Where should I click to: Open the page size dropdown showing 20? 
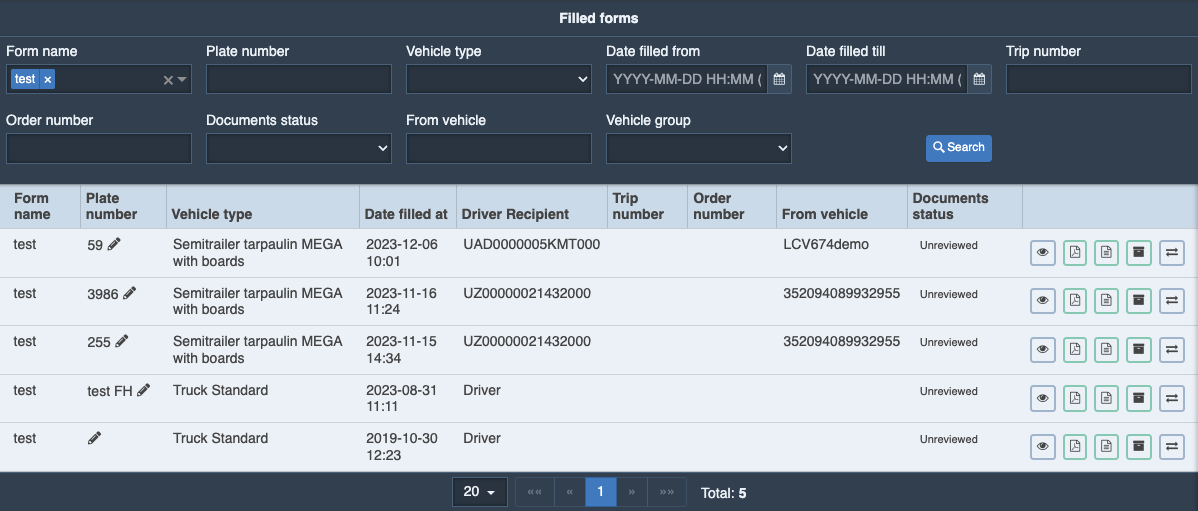tap(480, 492)
